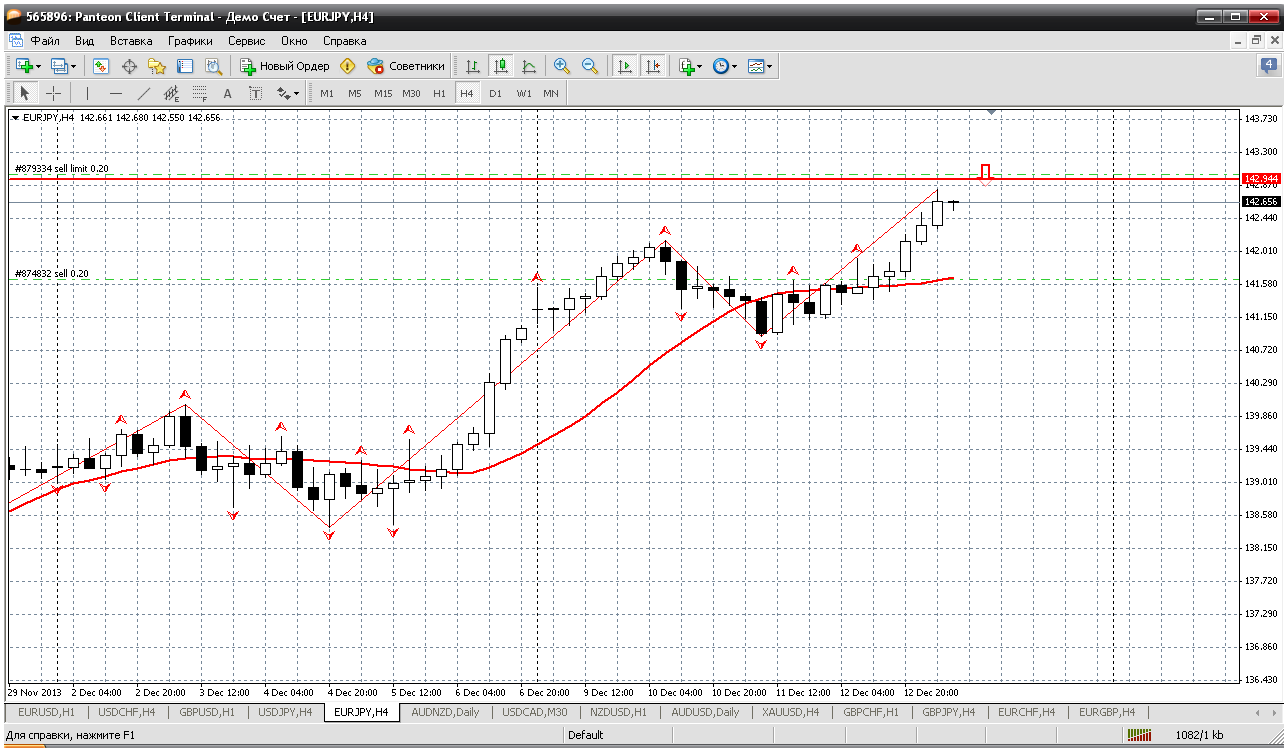Select the arrow cursor tool
This screenshot has height=748, width=1288.
coord(25,93)
